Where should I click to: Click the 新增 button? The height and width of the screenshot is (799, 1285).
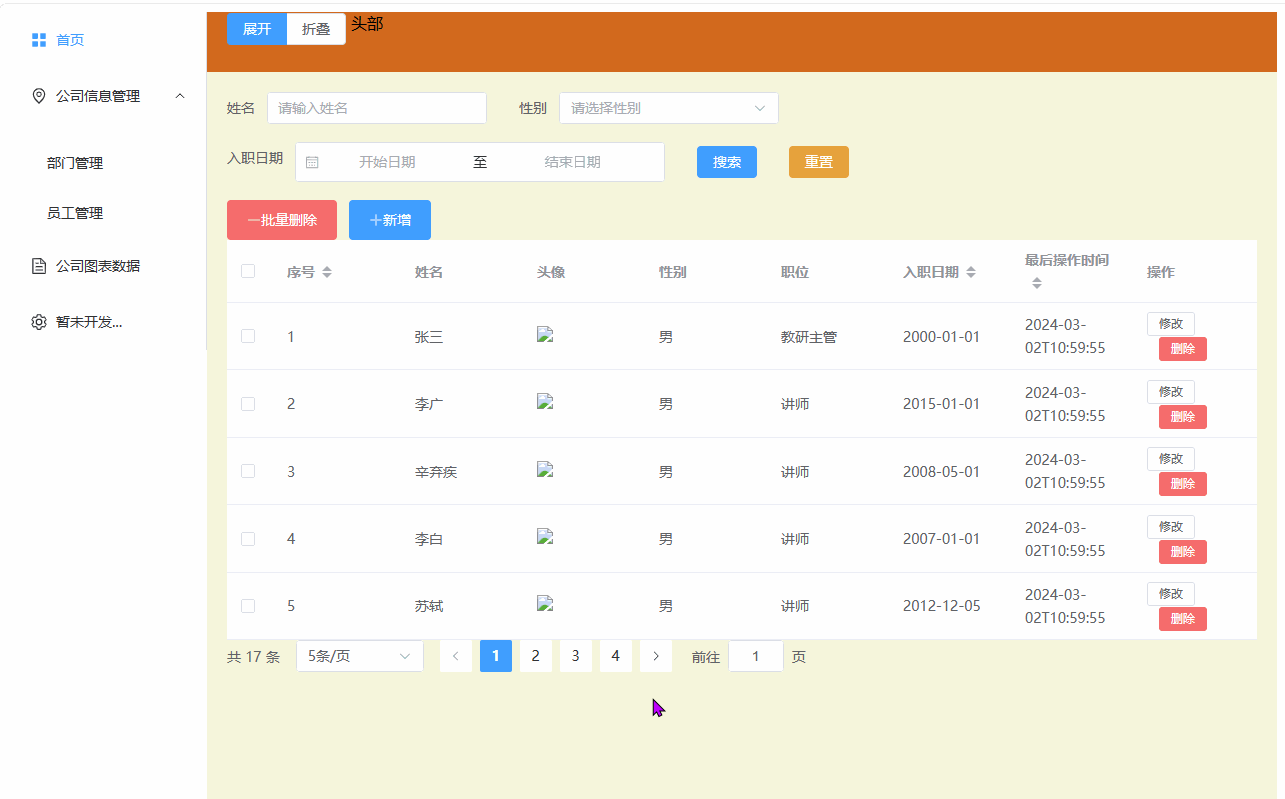[x=390, y=220]
